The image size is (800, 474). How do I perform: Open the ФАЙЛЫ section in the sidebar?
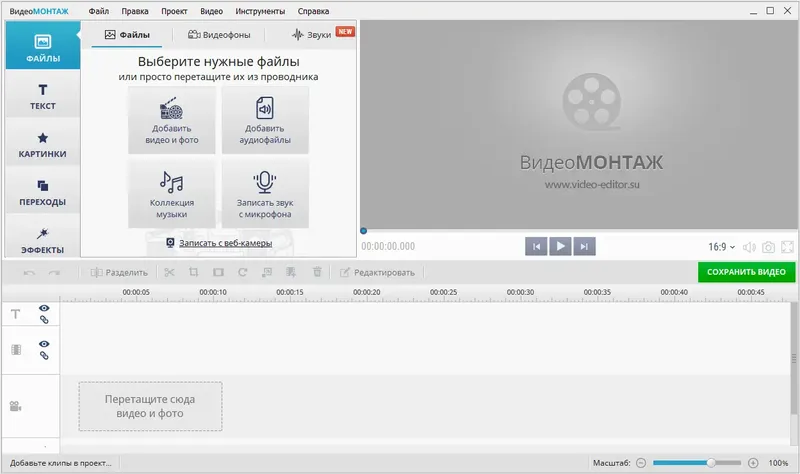[x=43, y=46]
